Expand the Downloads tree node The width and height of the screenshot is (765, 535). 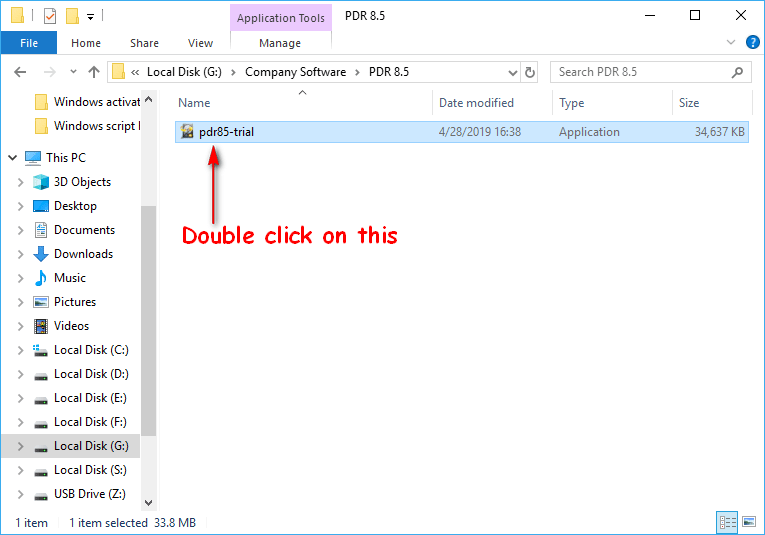coord(20,254)
